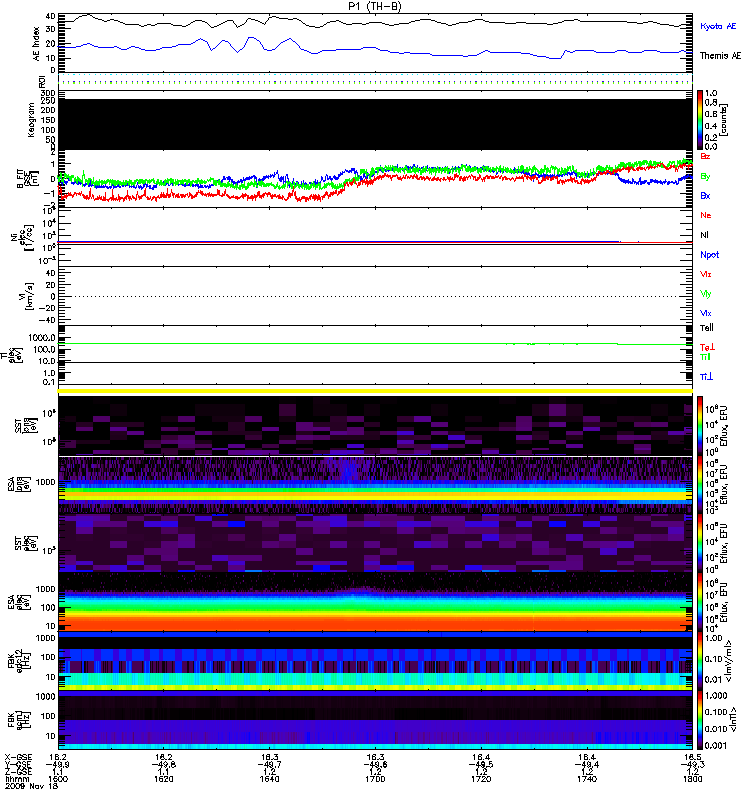Click the Y-GSE value -49.9
Image resolution: width=750 pixels, height=800 pixels.
tap(57, 765)
